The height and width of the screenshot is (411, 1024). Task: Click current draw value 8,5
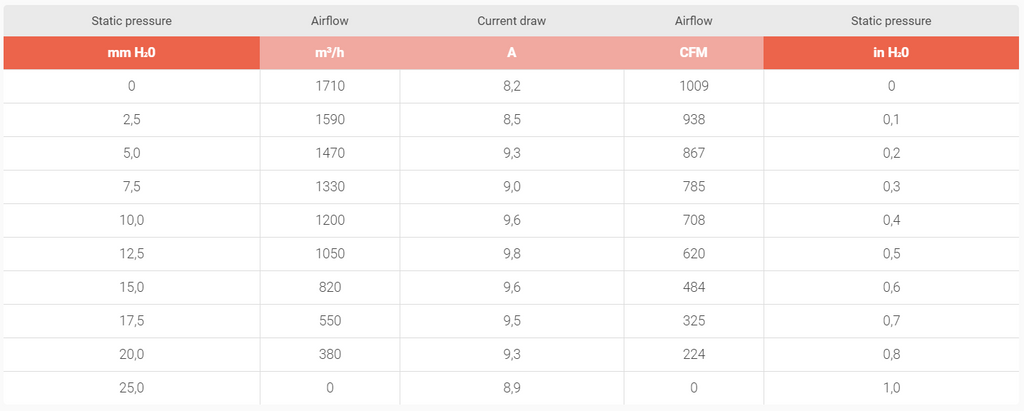coord(511,120)
